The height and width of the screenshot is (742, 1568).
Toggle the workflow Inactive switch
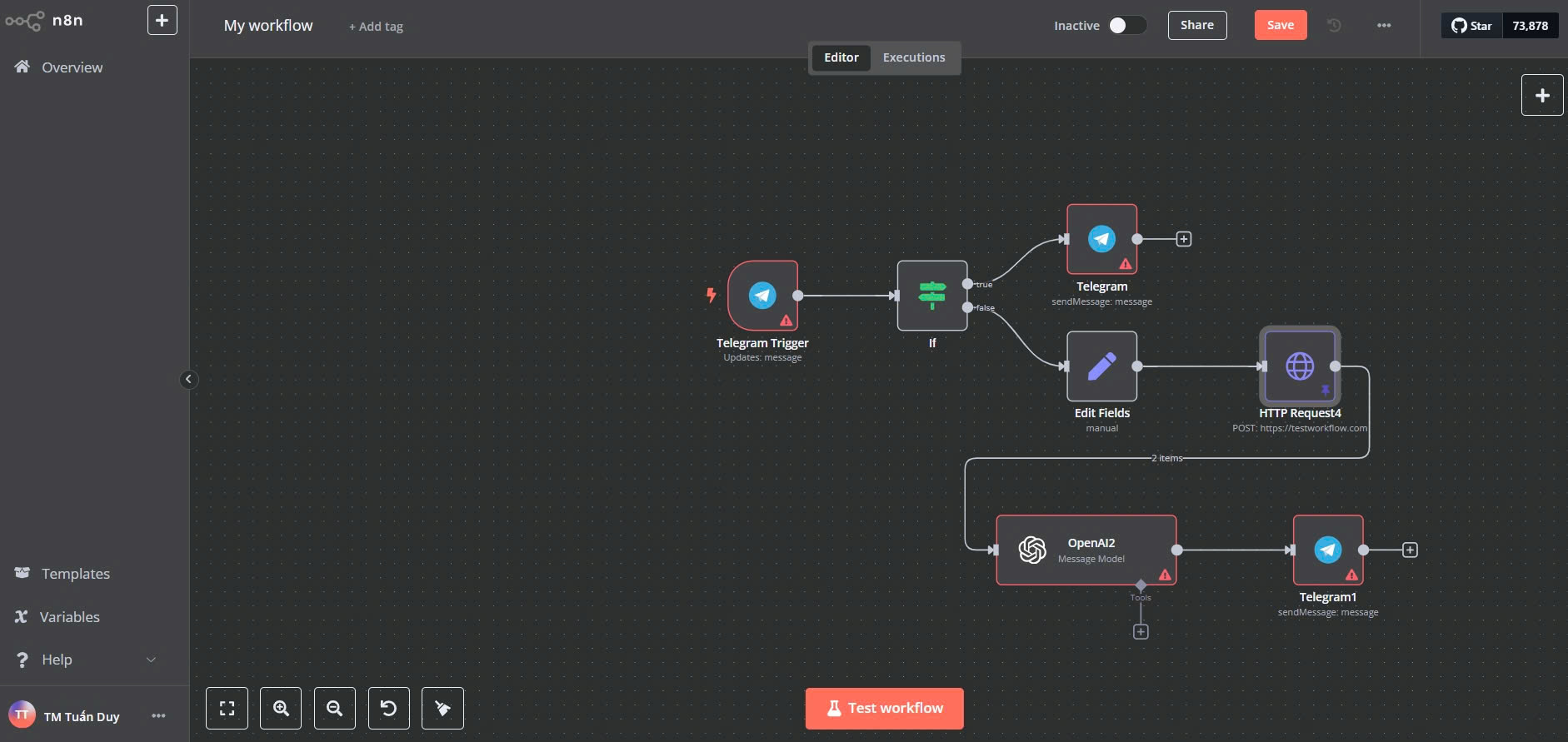pos(1127,26)
